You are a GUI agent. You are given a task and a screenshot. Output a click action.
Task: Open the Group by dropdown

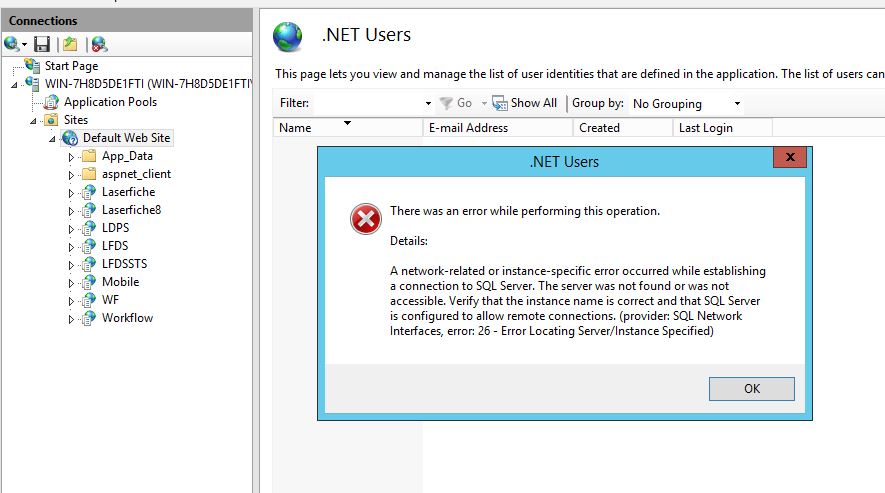(687, 104)
